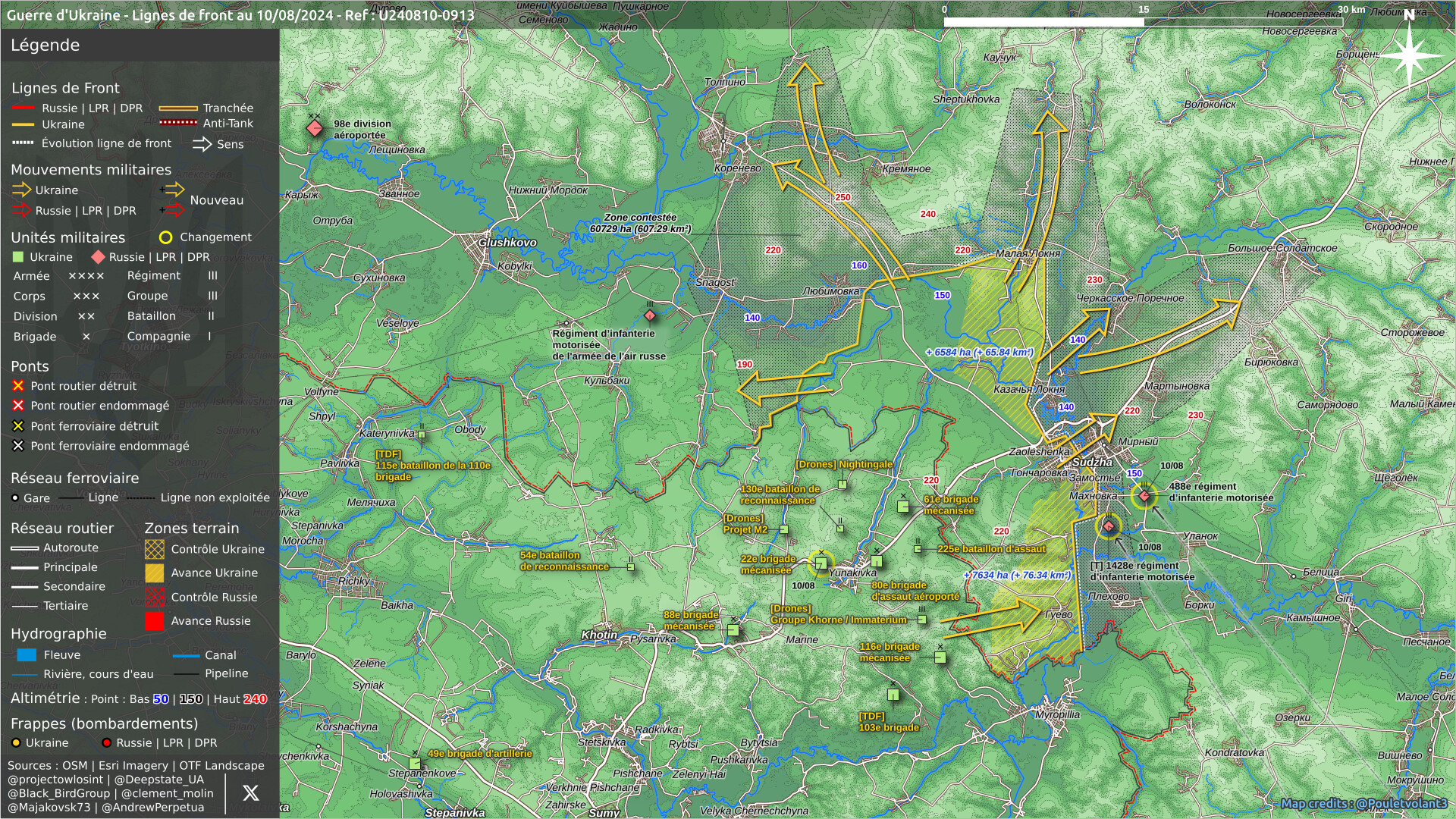Viewport: 1456px width, 819px height.
Task: Click the red Avance Russie swatch
Action: click(x=155, y=621)
